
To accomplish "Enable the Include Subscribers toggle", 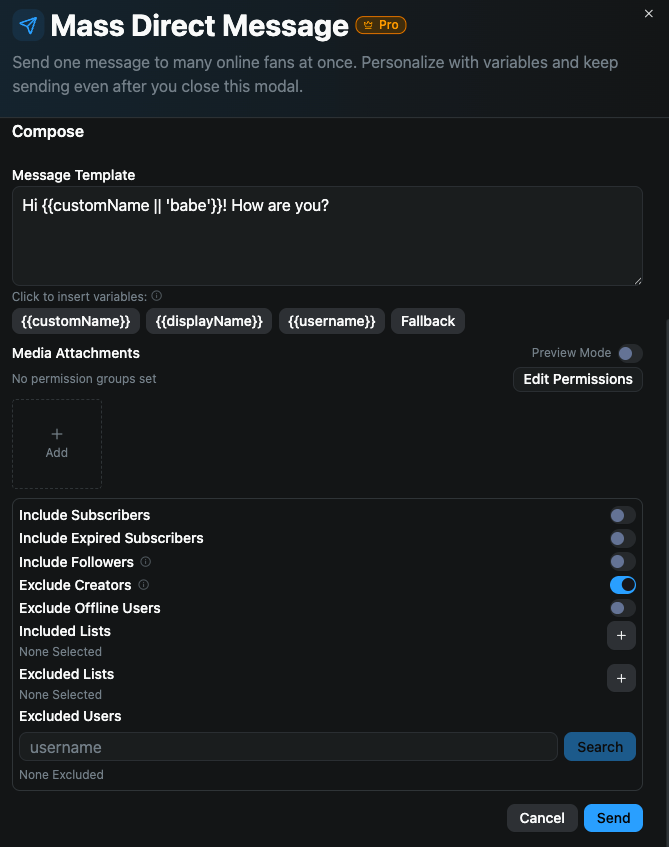I will 622,515.
